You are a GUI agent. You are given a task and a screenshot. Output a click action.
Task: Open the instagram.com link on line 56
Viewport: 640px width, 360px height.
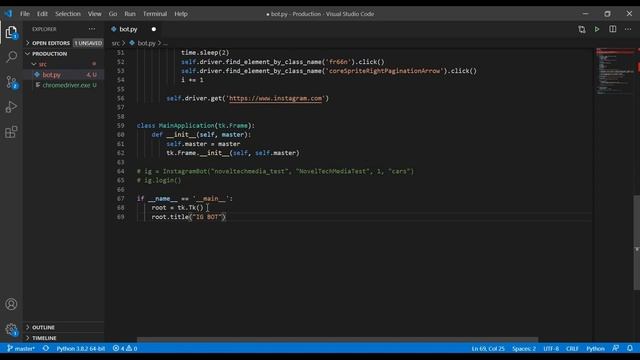pyautogui.click(x=276, y=98)
